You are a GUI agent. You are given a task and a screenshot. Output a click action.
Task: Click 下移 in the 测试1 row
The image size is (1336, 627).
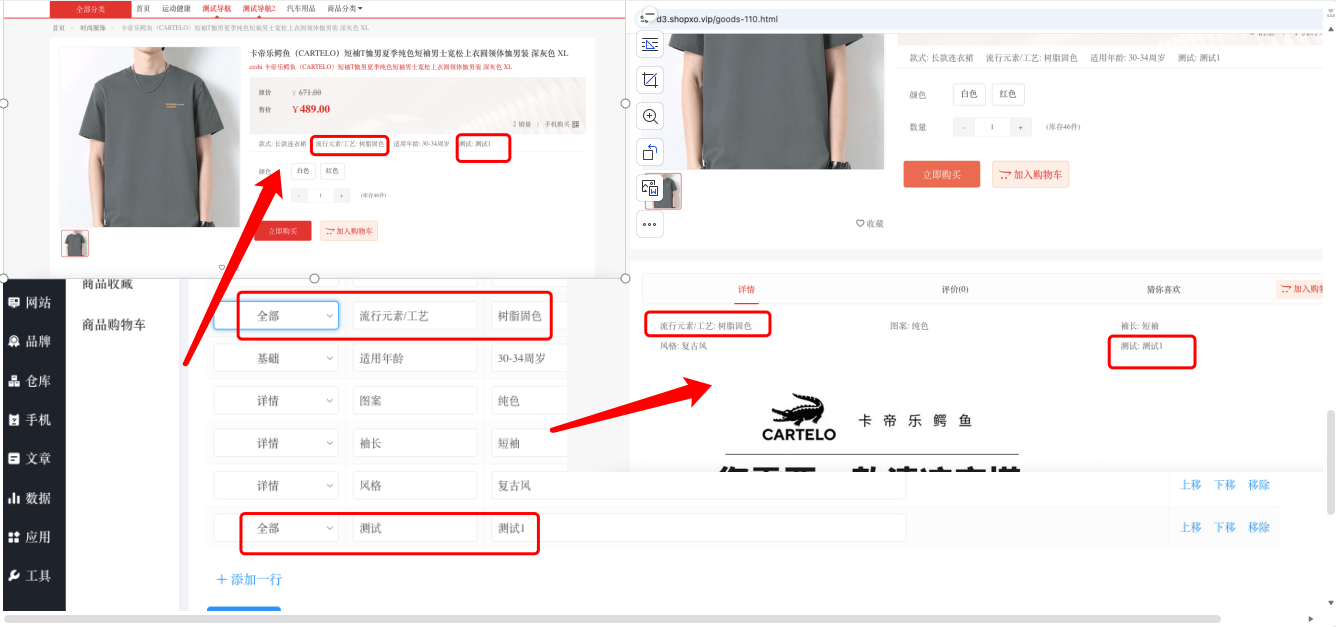pos(1225,527)
